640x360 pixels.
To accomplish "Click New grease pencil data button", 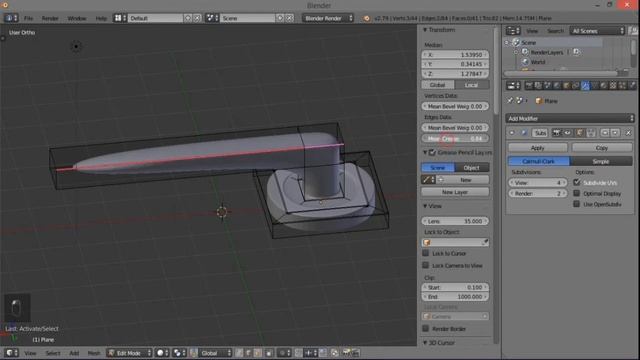I will [466, 180].
